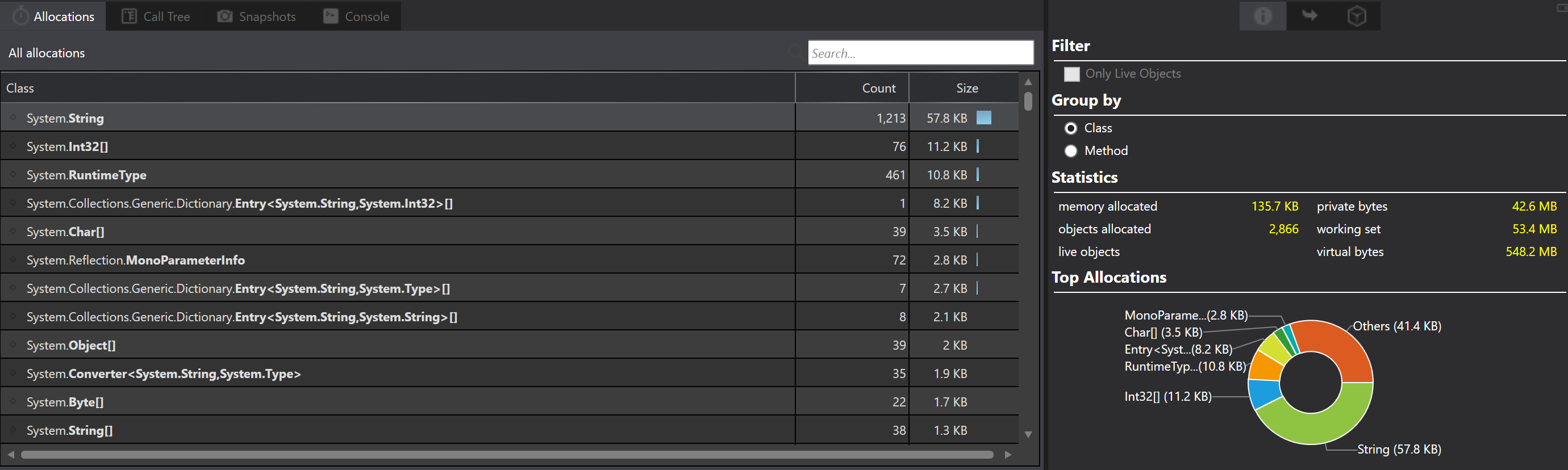Click the arrow icon in right panel

[x=1310, y=16]
